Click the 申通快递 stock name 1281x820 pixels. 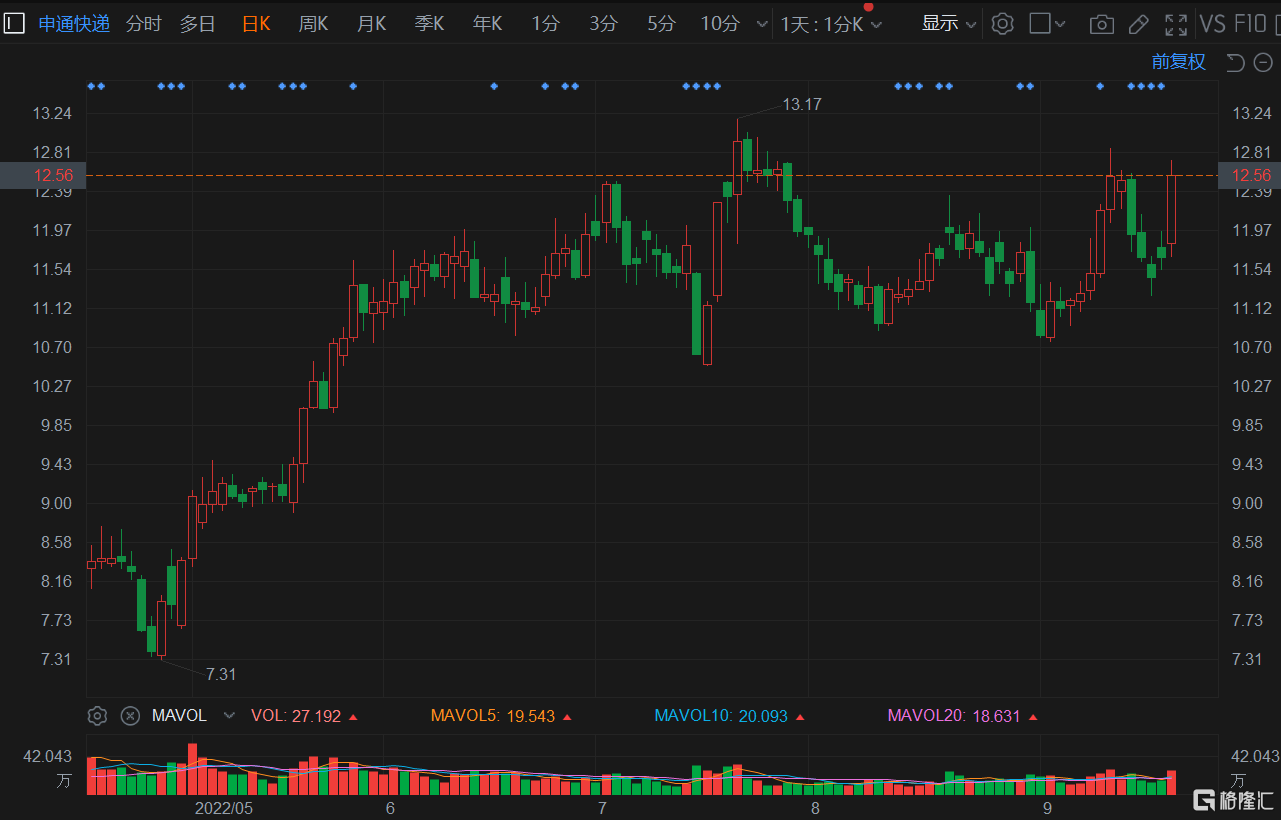tap(74, 24)
